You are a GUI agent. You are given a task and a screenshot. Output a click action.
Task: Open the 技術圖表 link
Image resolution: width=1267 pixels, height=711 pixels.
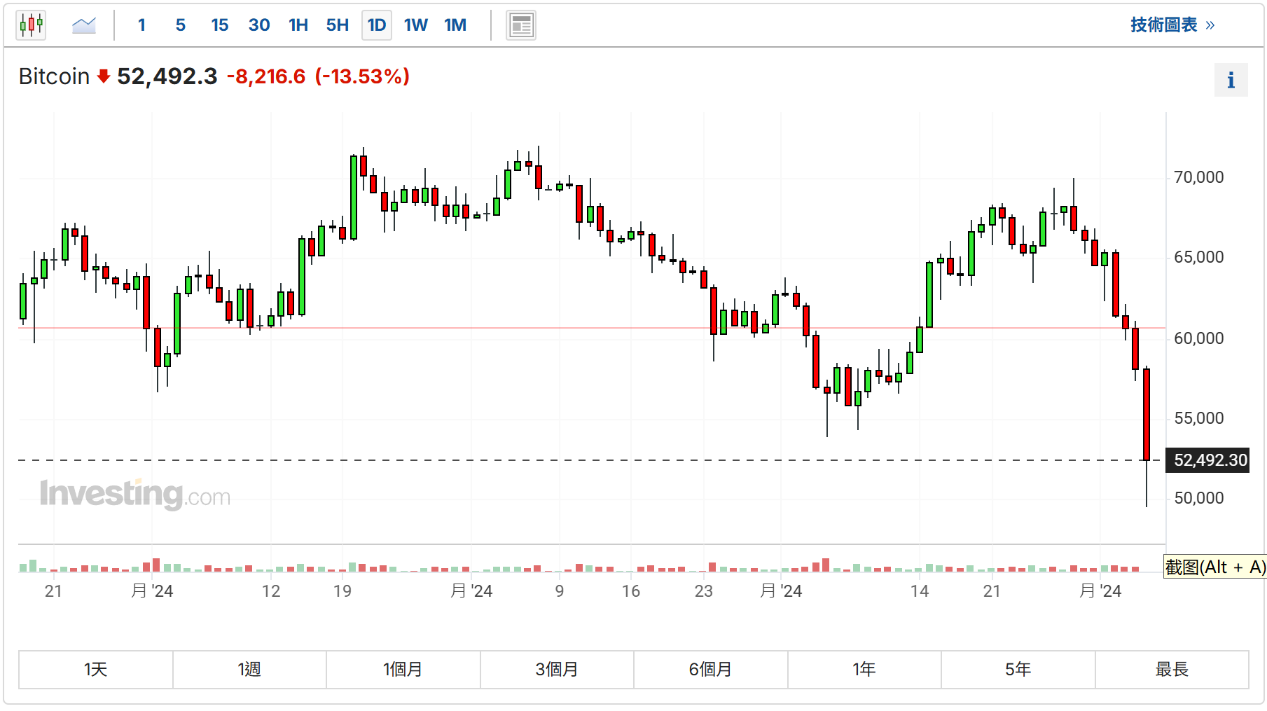pos(1172,25)
